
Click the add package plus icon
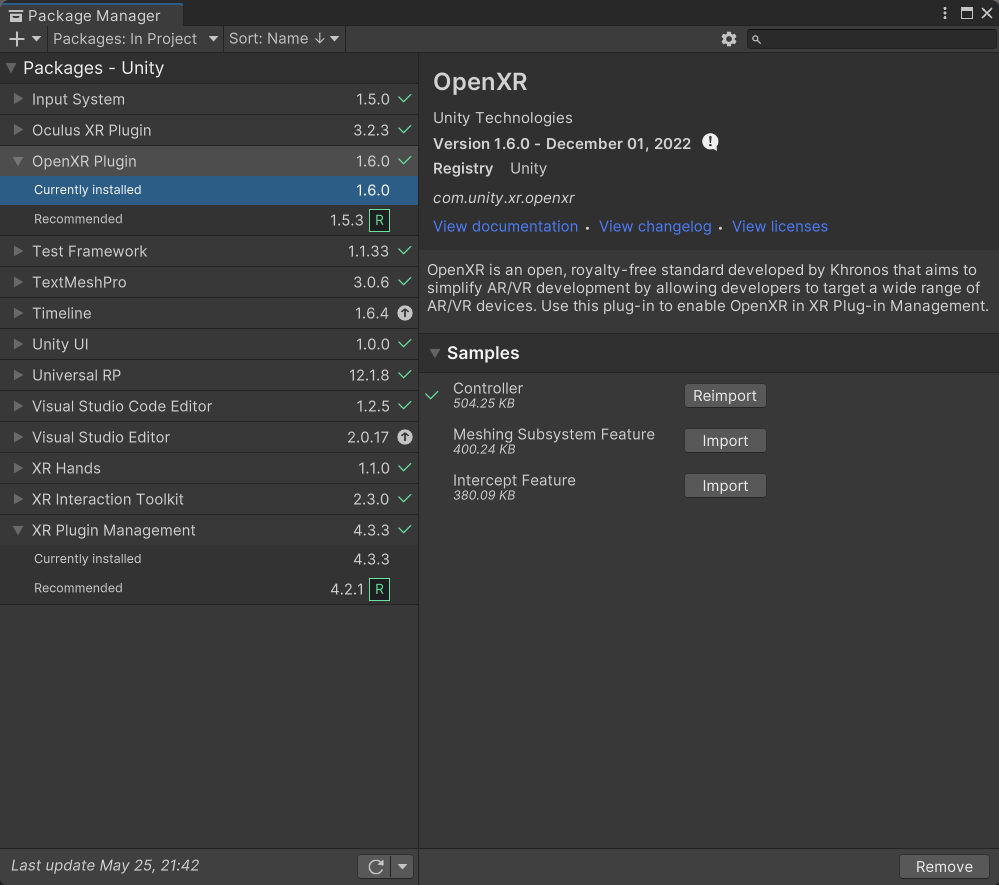point(15,38)
